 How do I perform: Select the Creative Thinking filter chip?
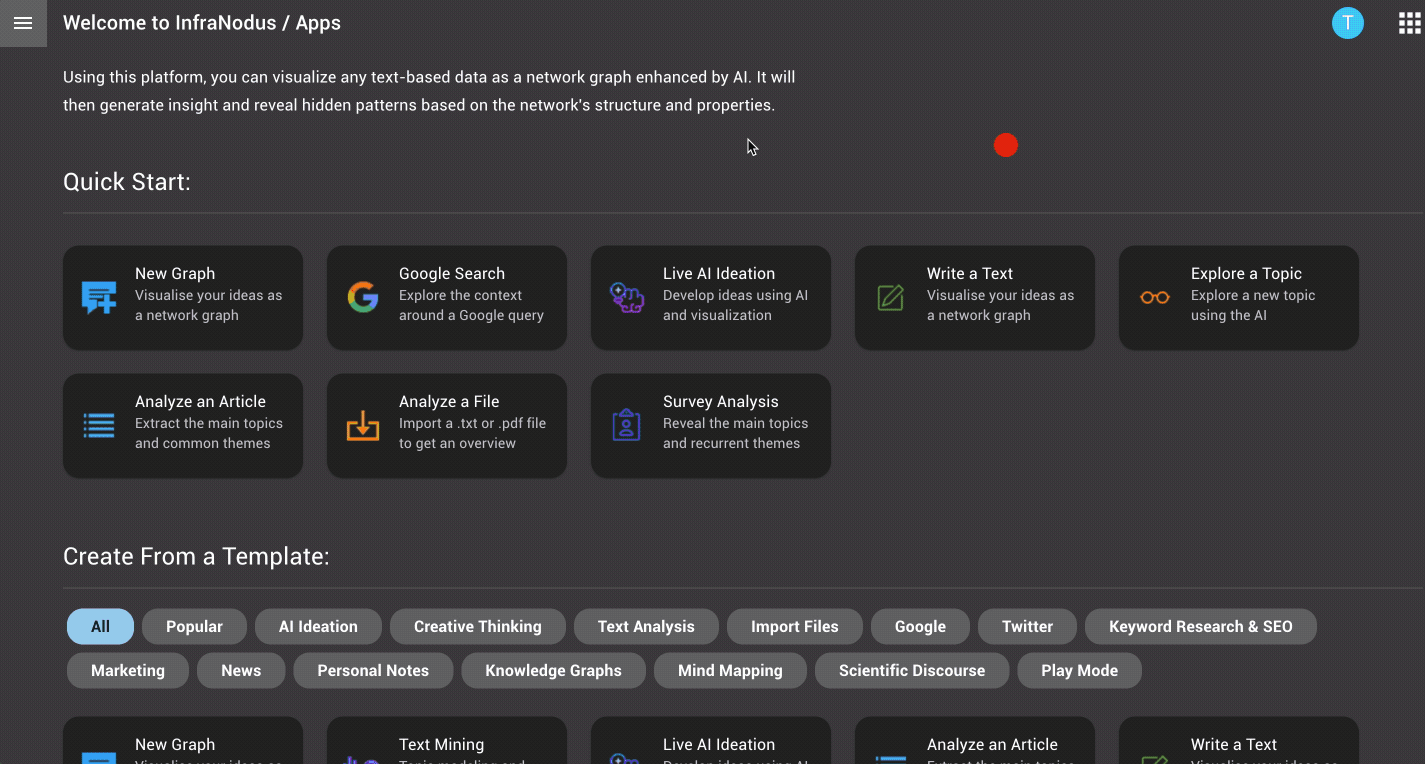pyautogui.click(x=478, y=627)
